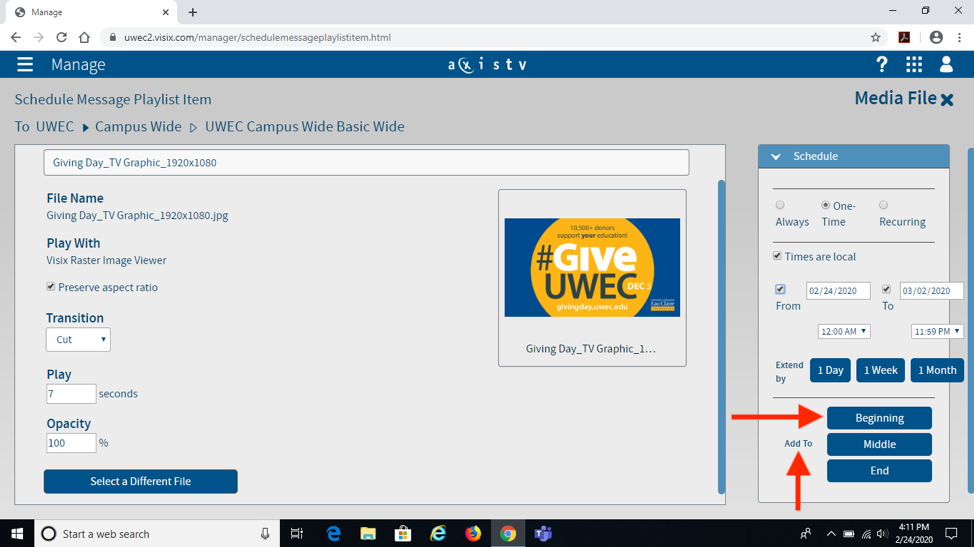Image resolution: width=974 pixels, height=547 pixels.
Task: Click the #GiveUWEC image thumbnail
Action: (x=592, y=268)
